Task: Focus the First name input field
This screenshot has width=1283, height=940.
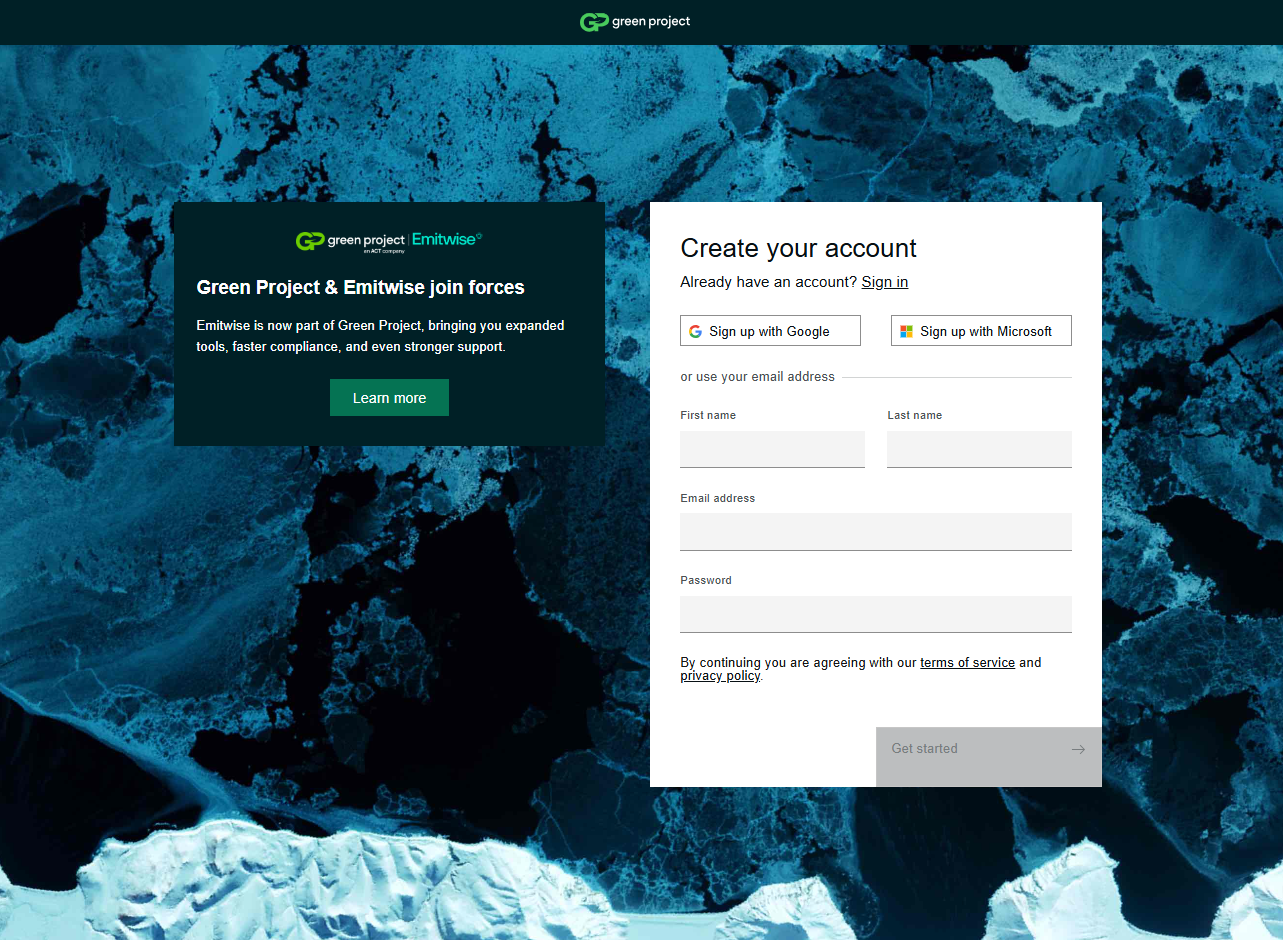Action: (x=772, y=449)
